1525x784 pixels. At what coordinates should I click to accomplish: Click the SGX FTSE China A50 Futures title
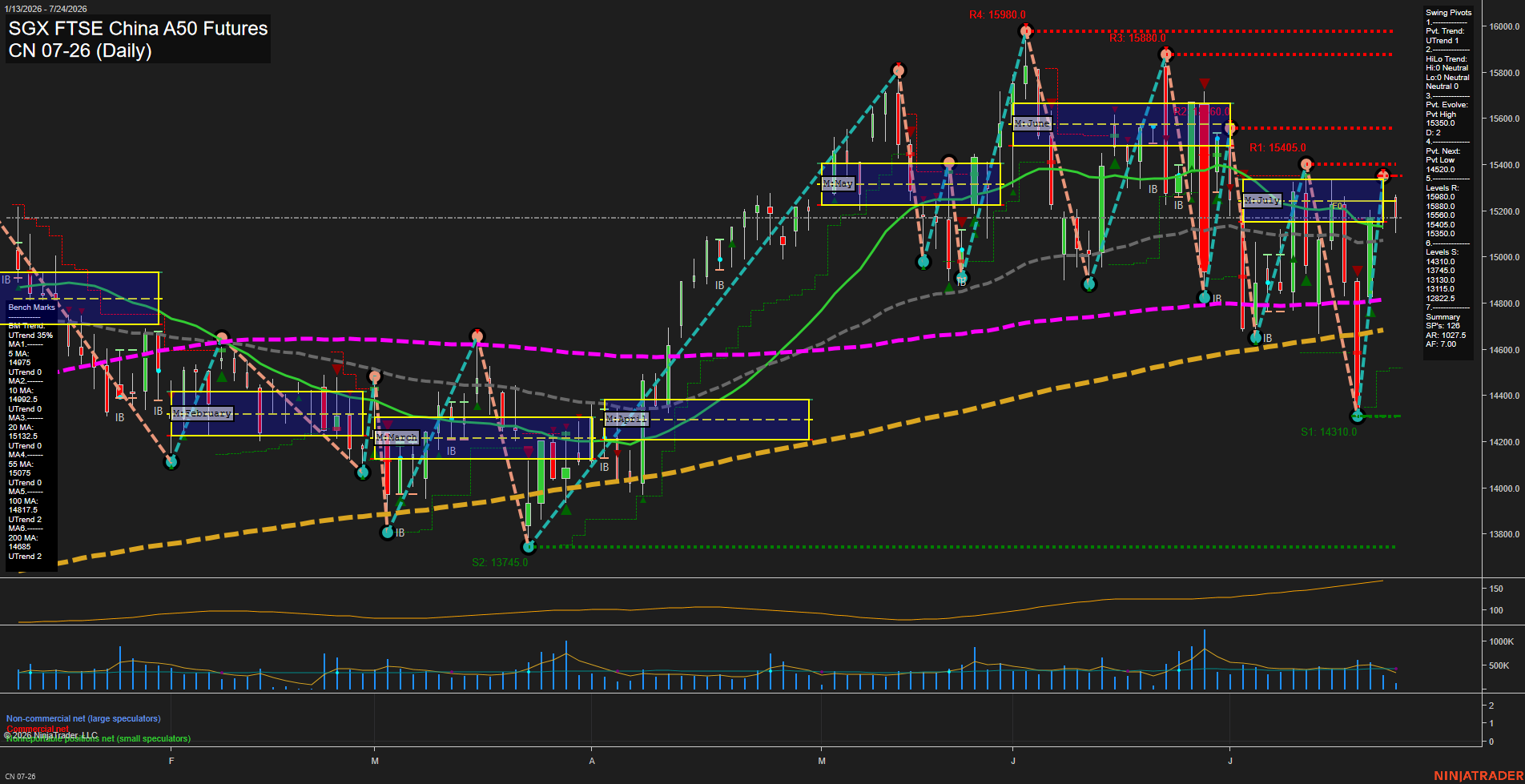click(138, 28)
